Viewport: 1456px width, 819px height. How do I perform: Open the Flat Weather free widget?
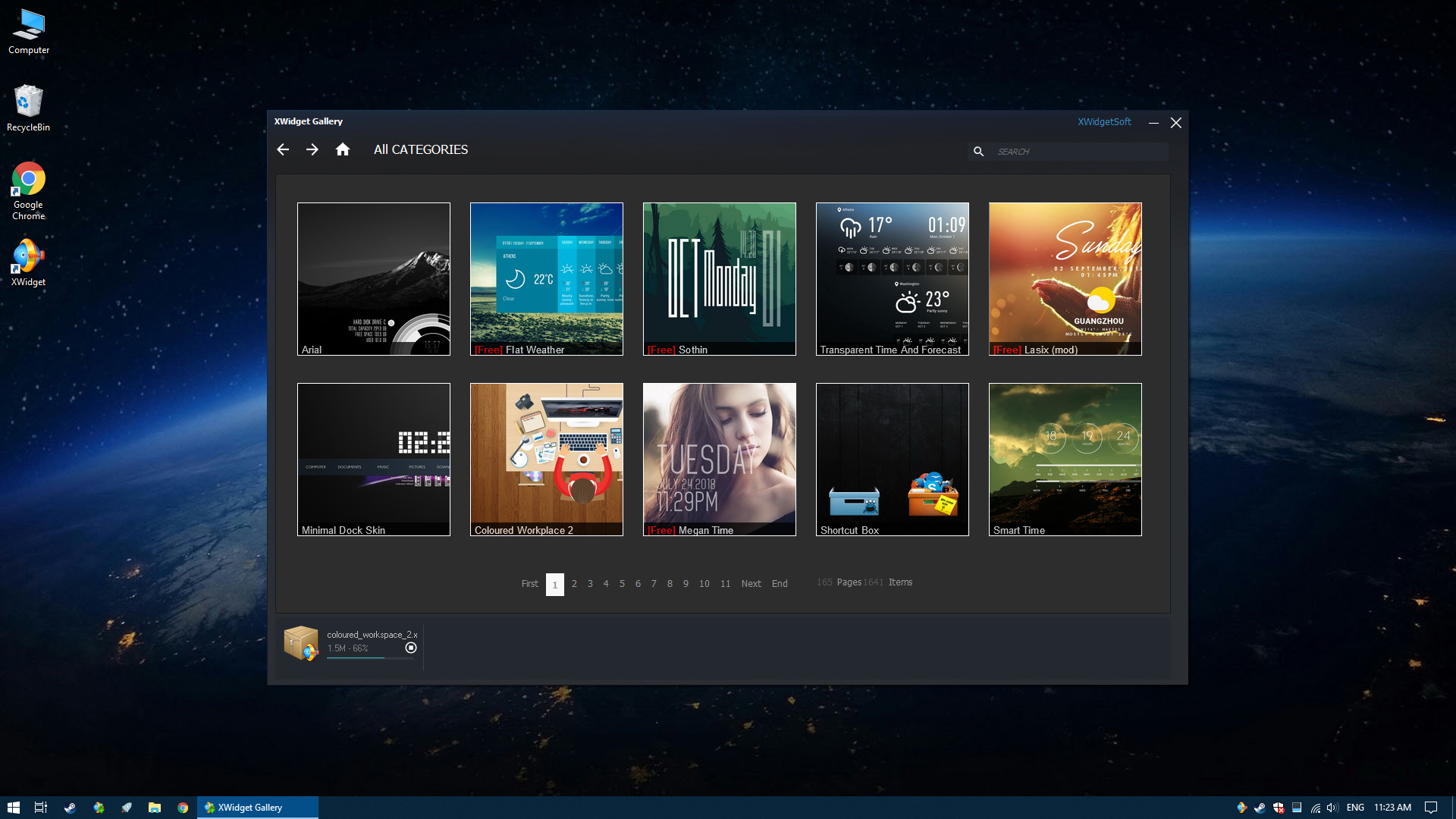click(x=546, y=278)
